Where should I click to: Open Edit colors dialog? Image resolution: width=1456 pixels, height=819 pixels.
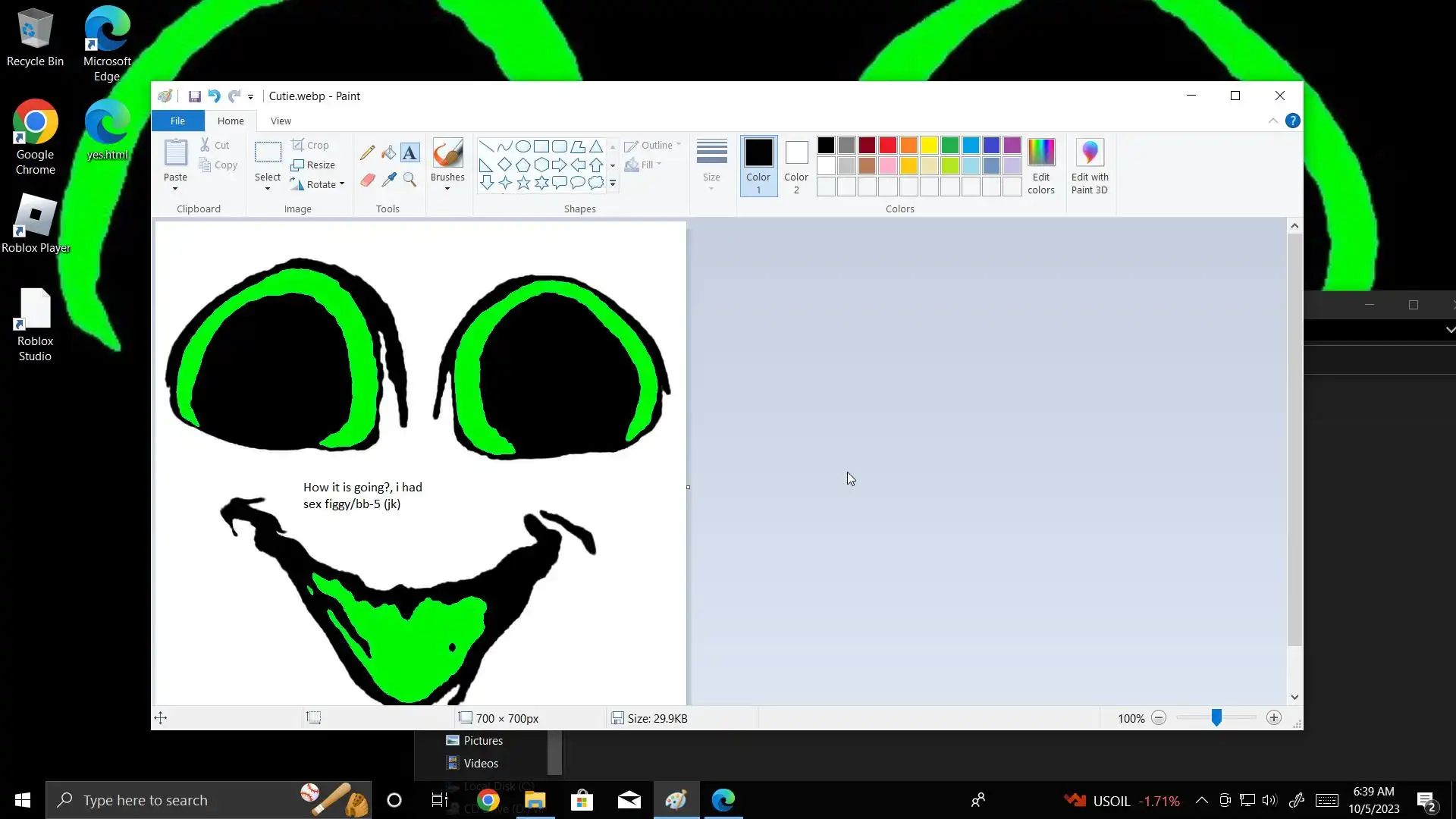1040,167
